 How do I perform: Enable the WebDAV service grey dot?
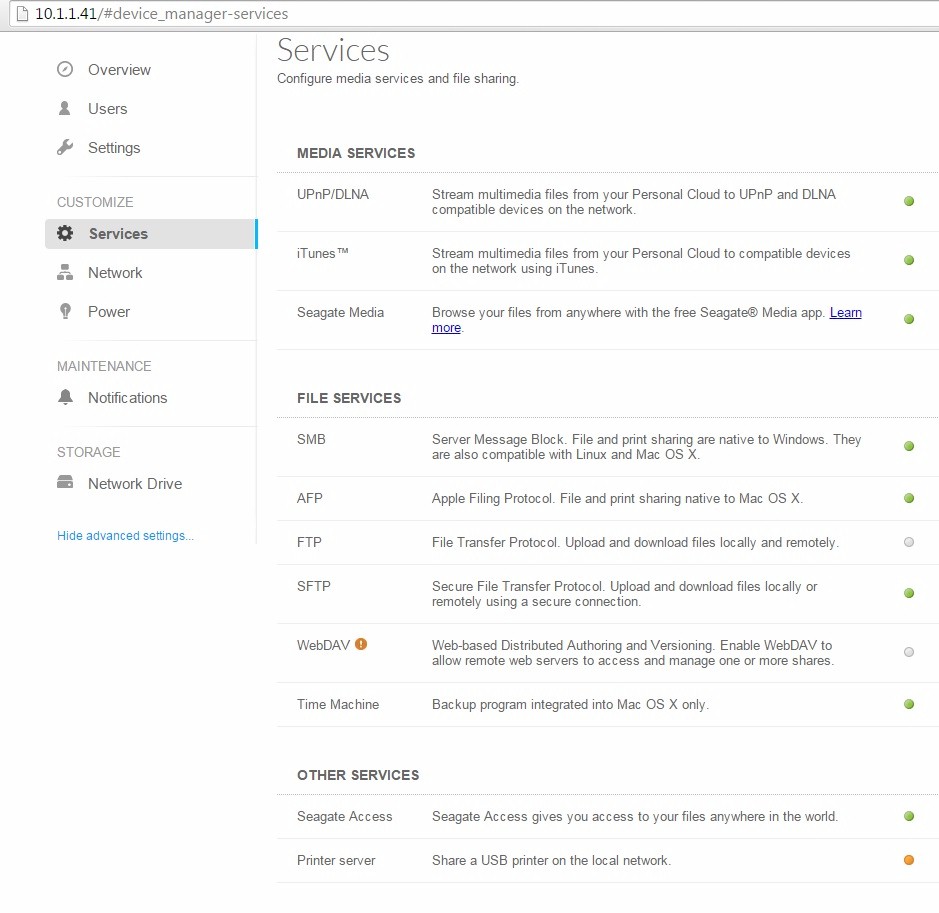tap(908, 652)
